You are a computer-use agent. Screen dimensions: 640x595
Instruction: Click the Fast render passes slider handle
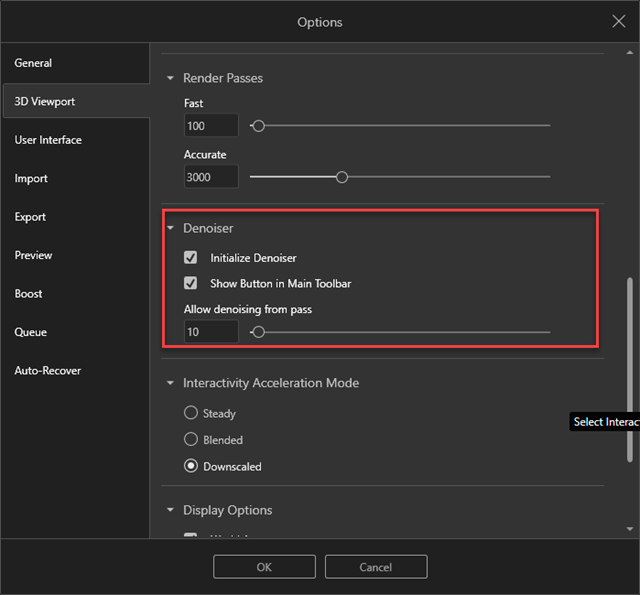(258, 126)
